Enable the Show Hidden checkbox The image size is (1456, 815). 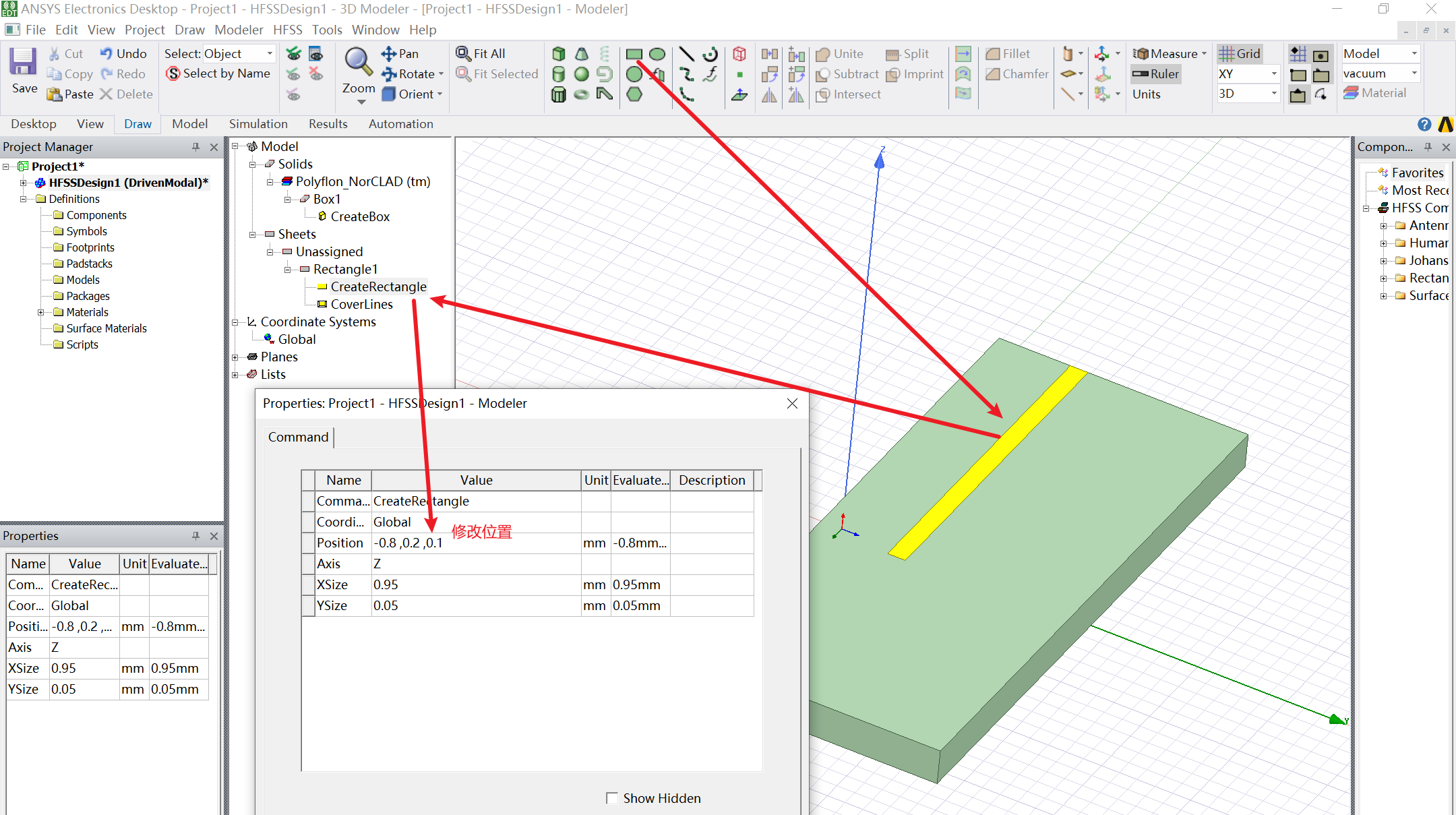point(612,798)
